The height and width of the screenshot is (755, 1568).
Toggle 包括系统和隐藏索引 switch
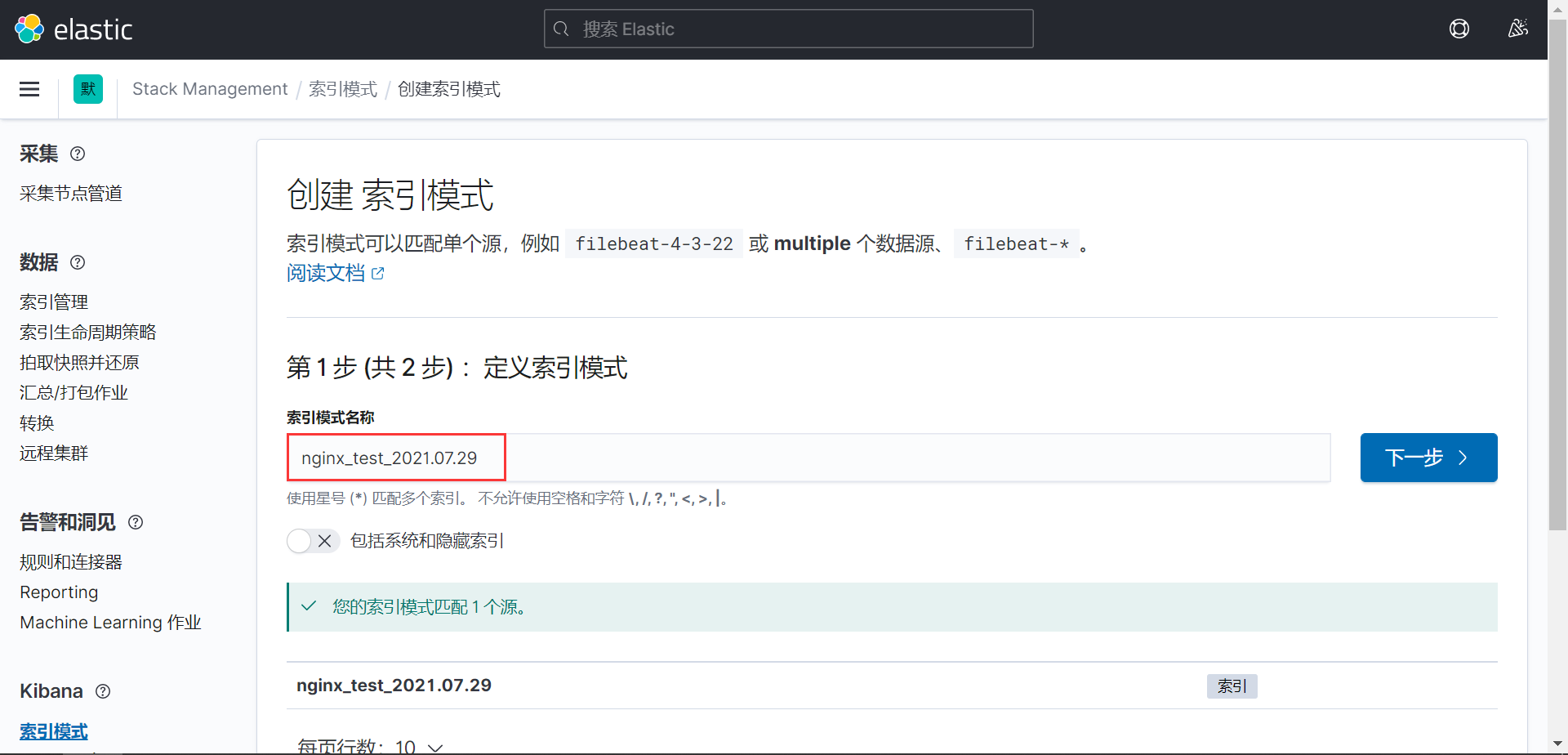[x=314, y=541]
